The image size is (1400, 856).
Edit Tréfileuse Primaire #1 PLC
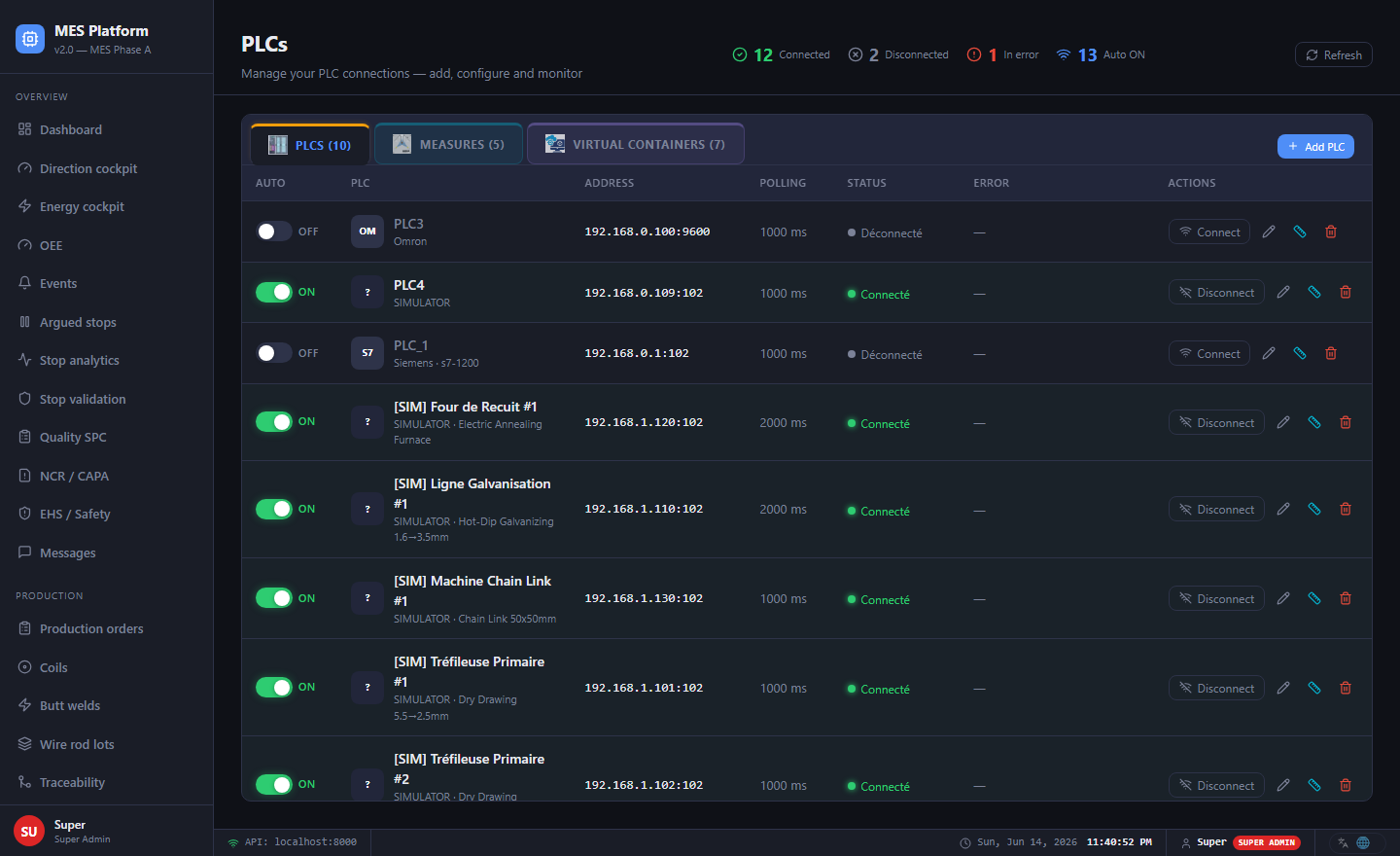tap(1283, 688)
